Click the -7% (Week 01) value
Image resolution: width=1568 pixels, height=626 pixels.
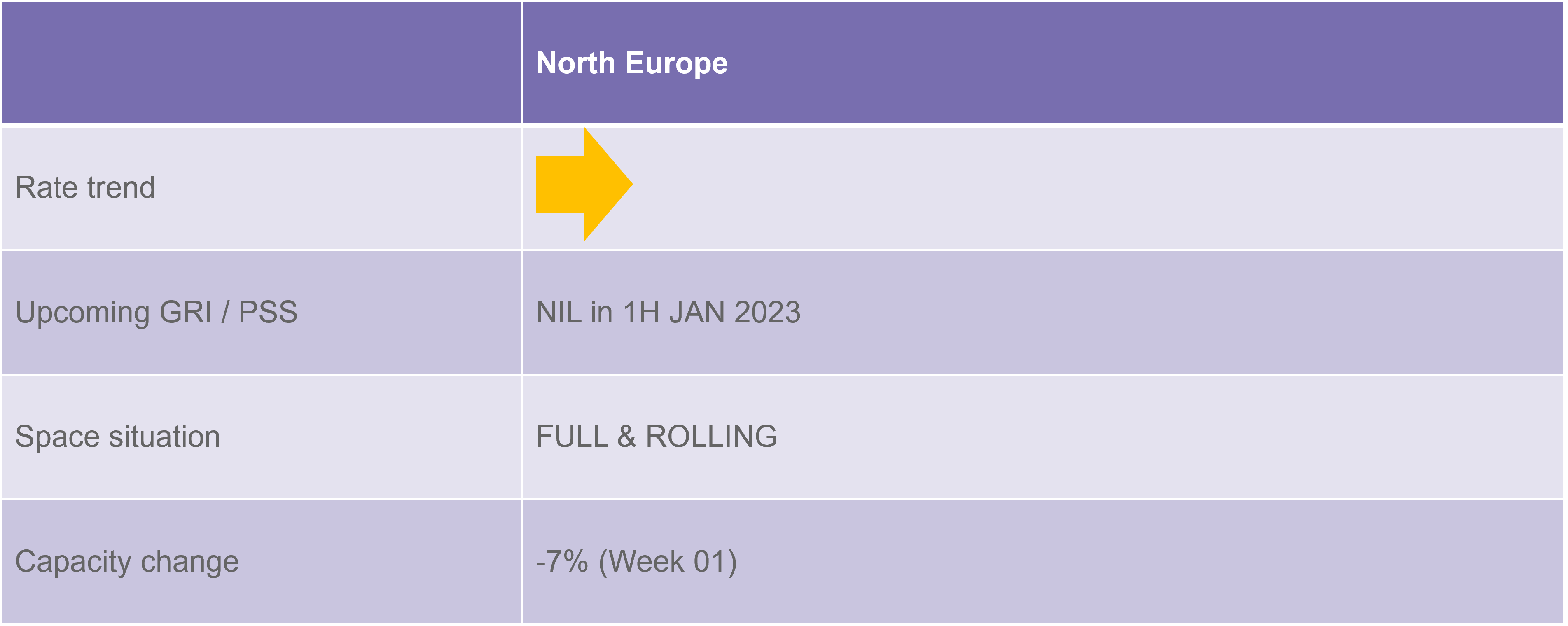[637, 561]
